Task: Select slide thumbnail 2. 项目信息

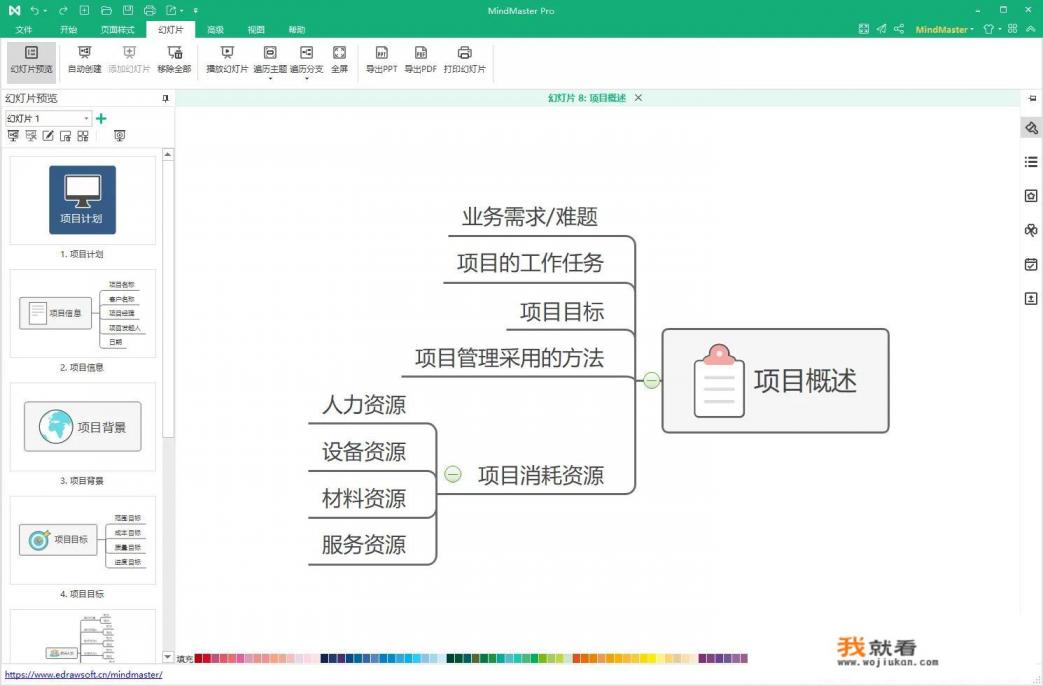Action: [82, 313]
